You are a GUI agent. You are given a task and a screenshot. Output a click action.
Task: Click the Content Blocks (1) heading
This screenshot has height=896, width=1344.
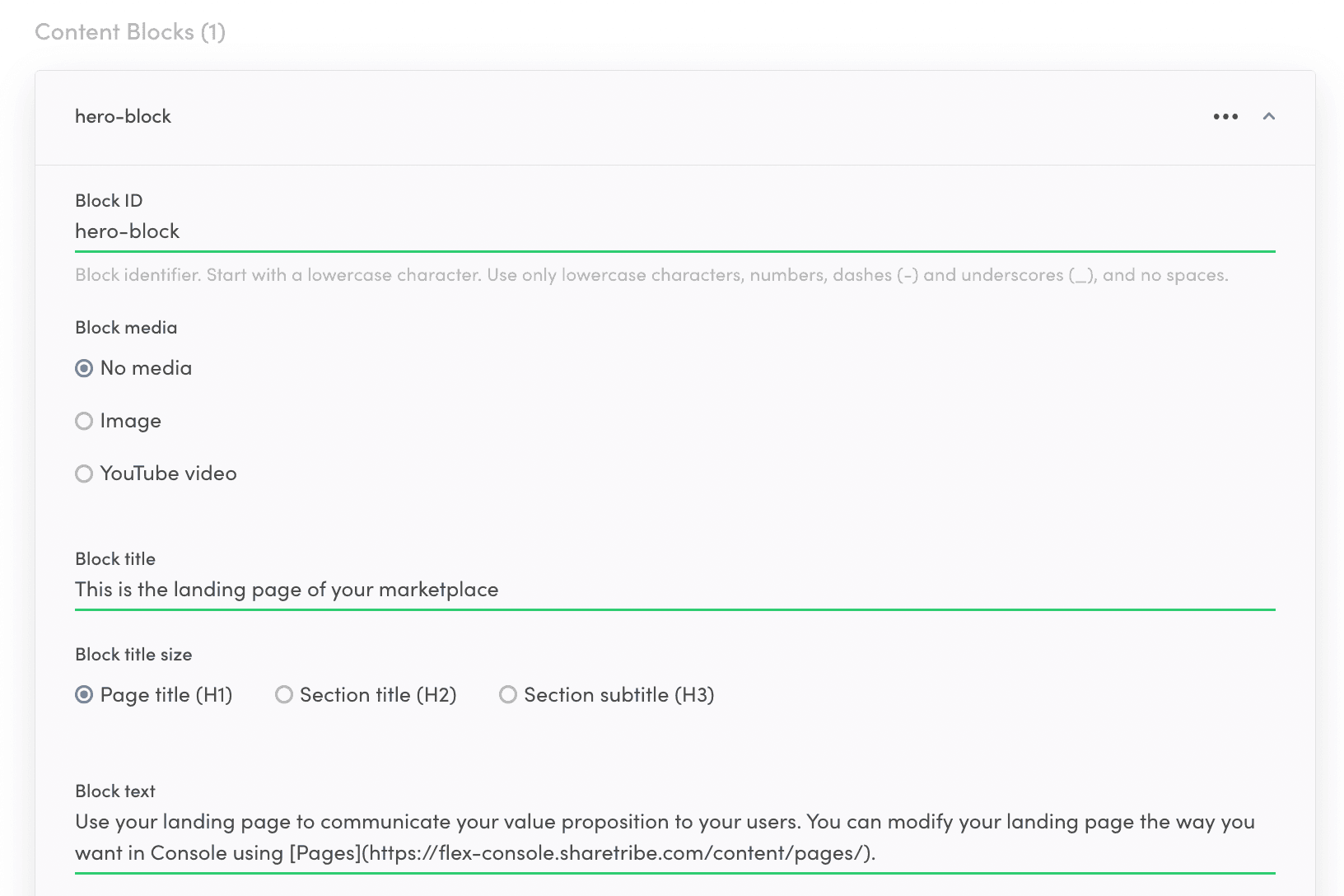click(x=130, y=32)
